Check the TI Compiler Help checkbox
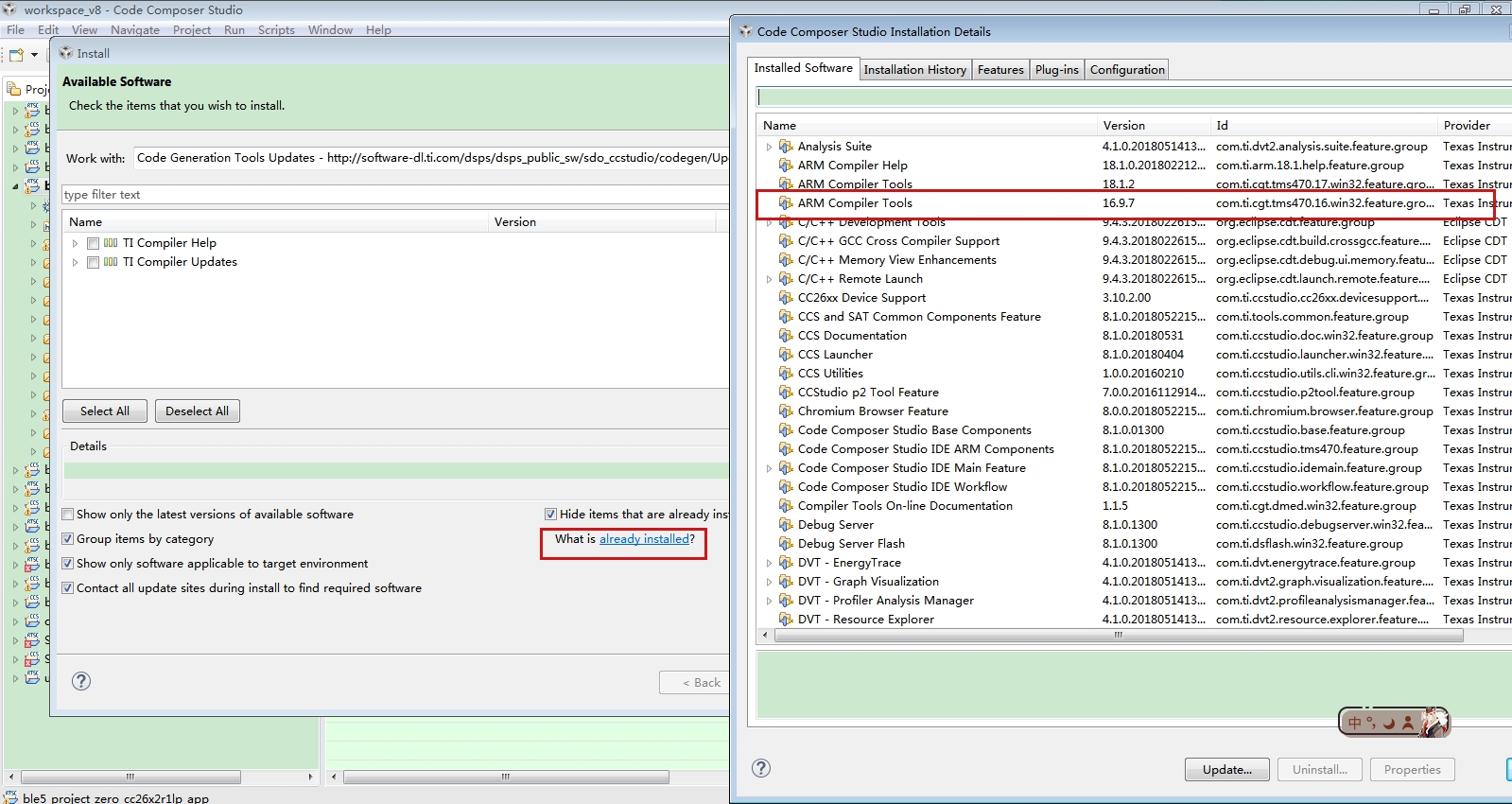The image size is (1512, 804). [93, 243]
